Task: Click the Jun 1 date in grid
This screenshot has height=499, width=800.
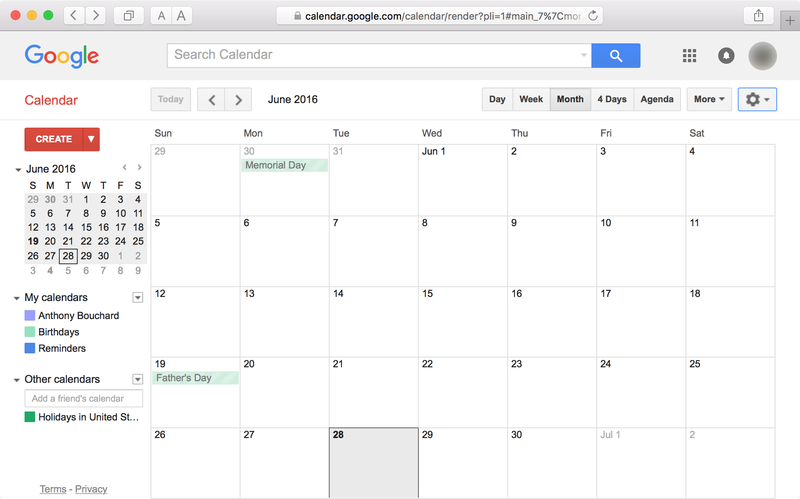Action: (434, 151)
